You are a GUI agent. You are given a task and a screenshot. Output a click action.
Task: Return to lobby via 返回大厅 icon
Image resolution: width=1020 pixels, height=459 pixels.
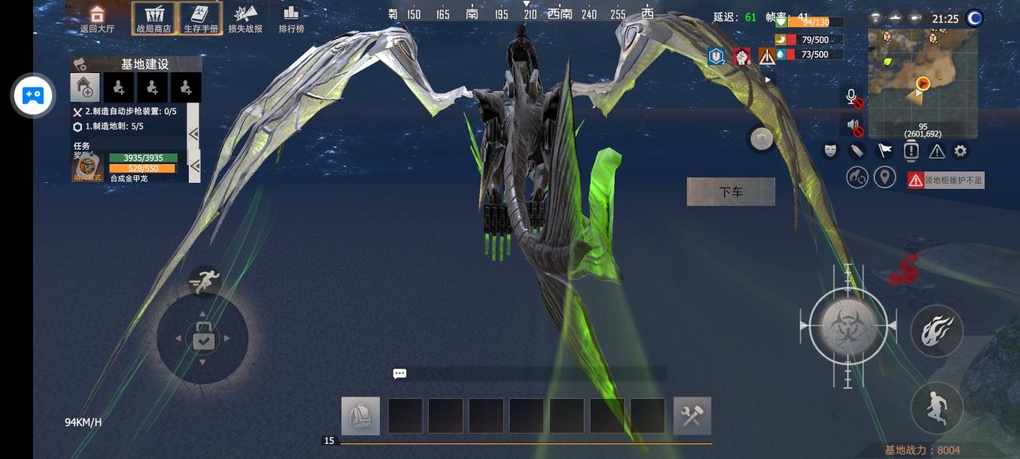[x=96, y=19]
